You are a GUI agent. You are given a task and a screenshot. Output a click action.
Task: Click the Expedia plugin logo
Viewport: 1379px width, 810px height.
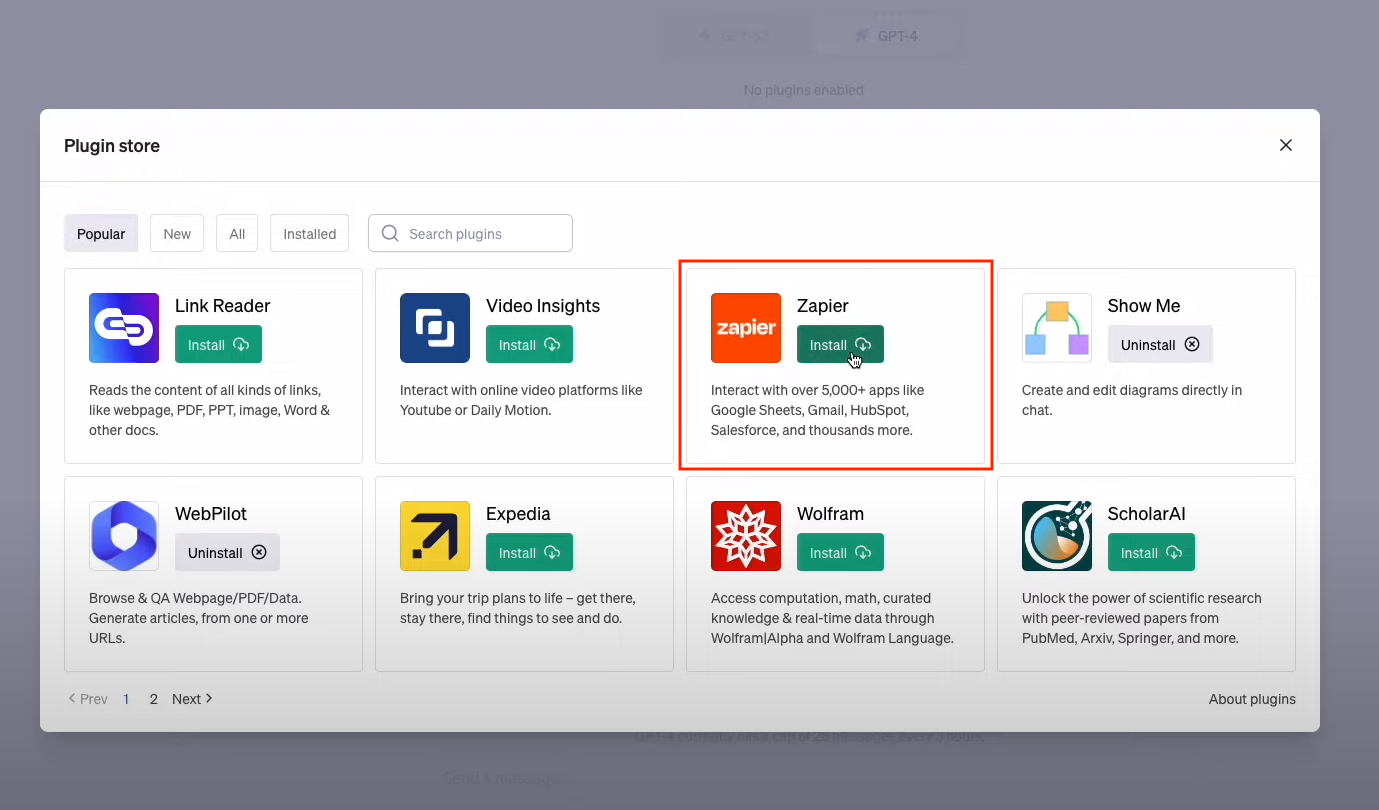click(435, 536)
